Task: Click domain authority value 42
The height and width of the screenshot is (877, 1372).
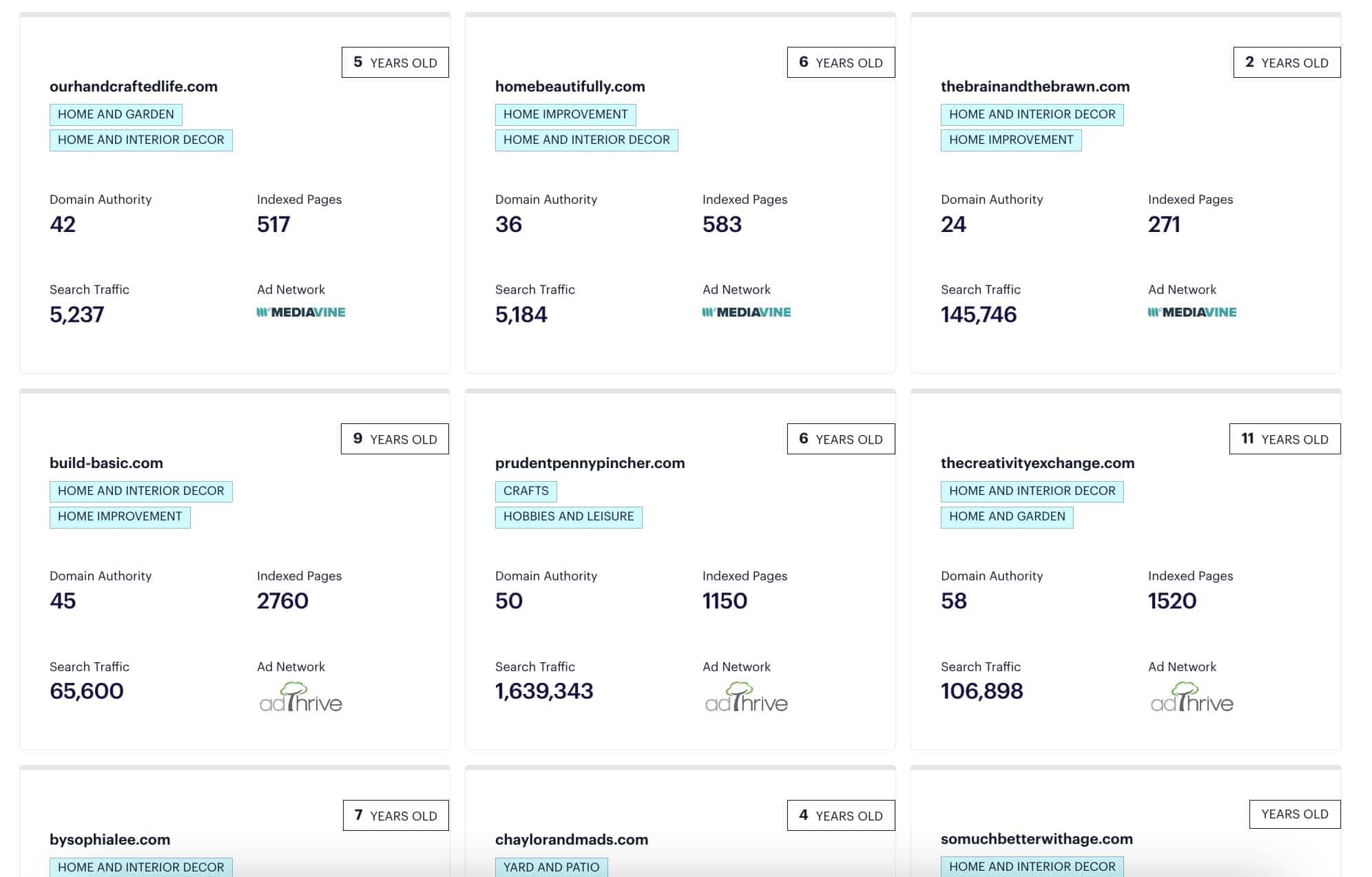Action: (x=63, y=224)
